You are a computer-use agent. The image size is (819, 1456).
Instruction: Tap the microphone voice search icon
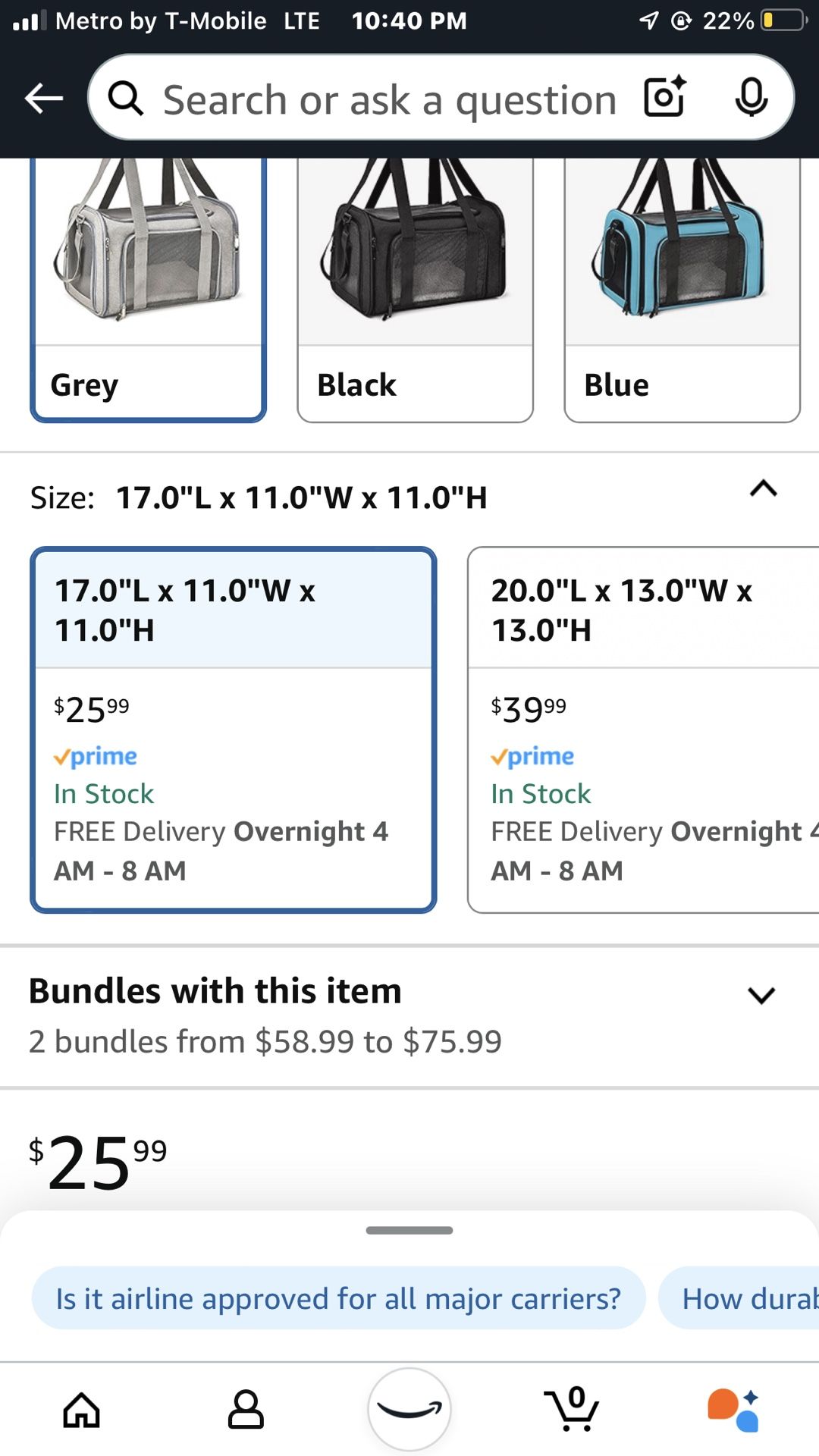tap(752, 97)
